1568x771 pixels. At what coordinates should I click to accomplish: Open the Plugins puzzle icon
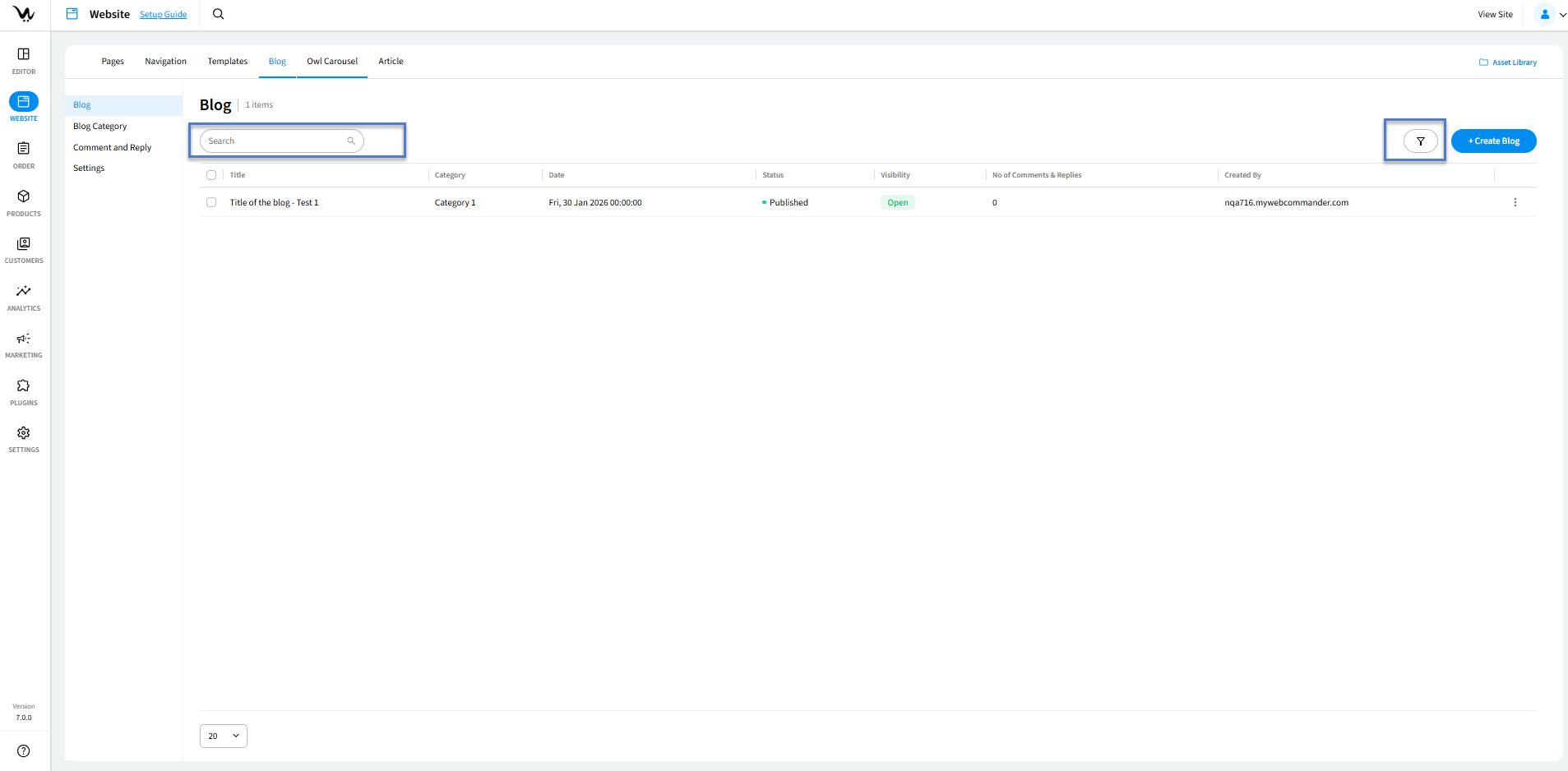click(24, 386)
